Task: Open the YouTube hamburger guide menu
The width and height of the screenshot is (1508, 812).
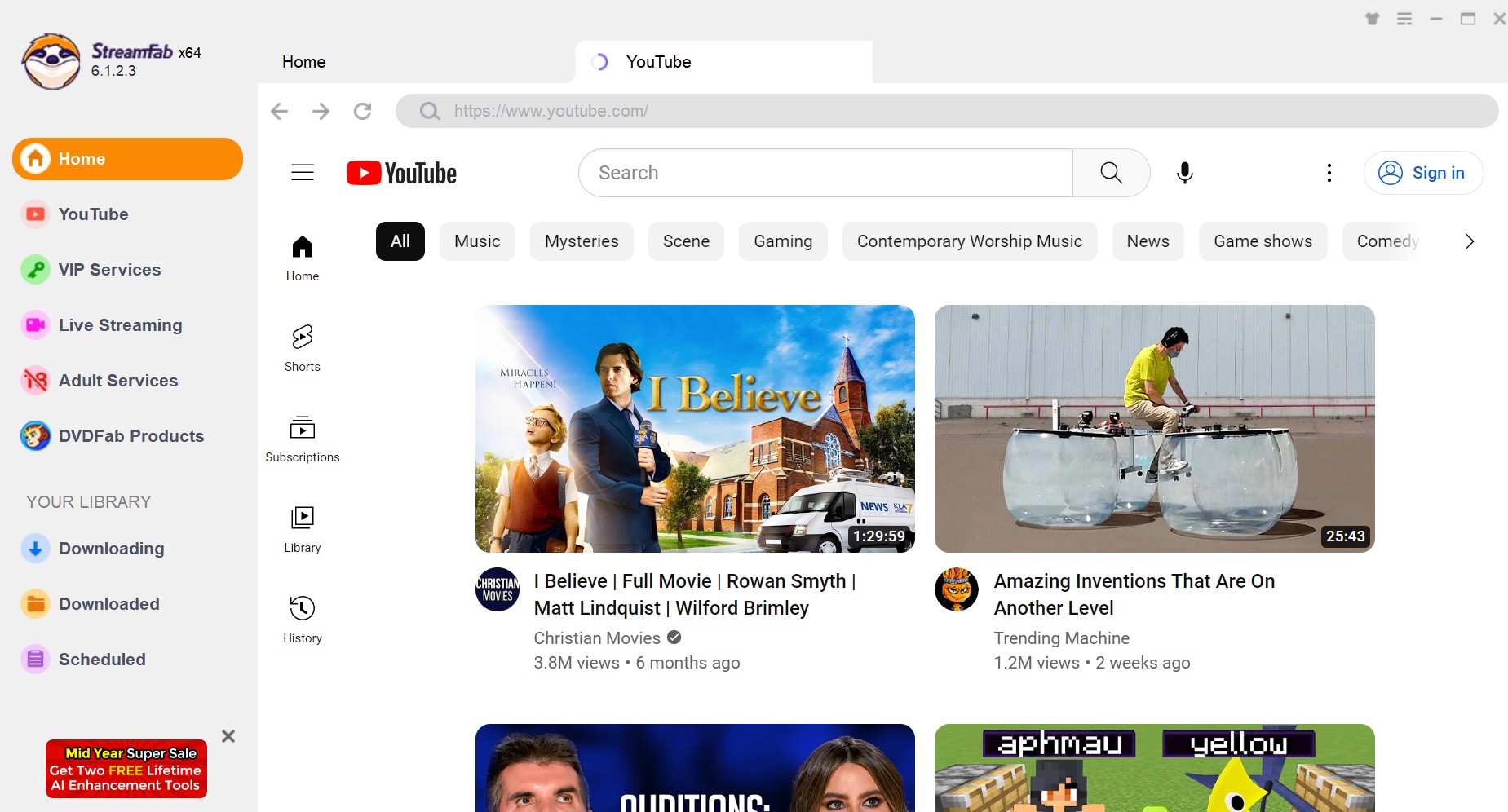Action: [303, 173]
